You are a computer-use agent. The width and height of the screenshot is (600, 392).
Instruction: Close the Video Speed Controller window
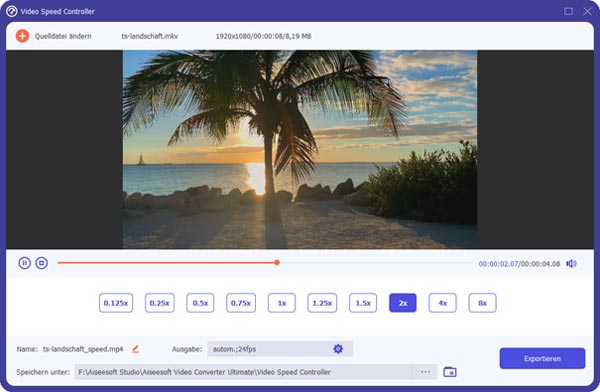point(587,11)
